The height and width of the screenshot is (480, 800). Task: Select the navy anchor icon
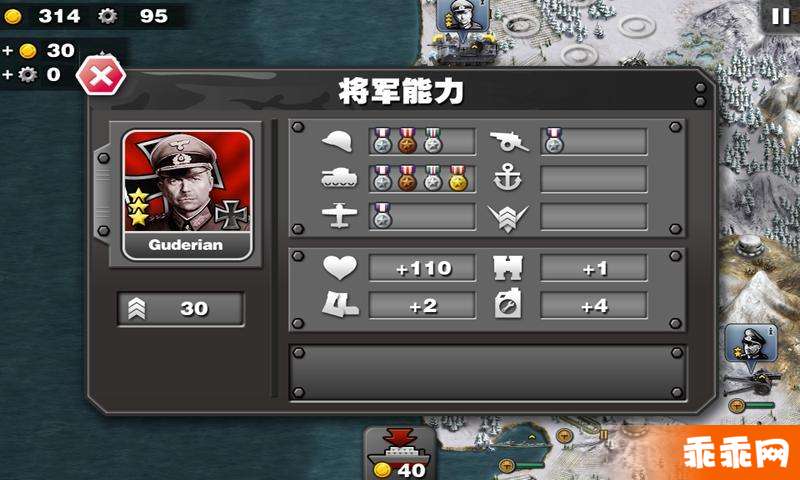pyautogui.click(x=507, y=179)
